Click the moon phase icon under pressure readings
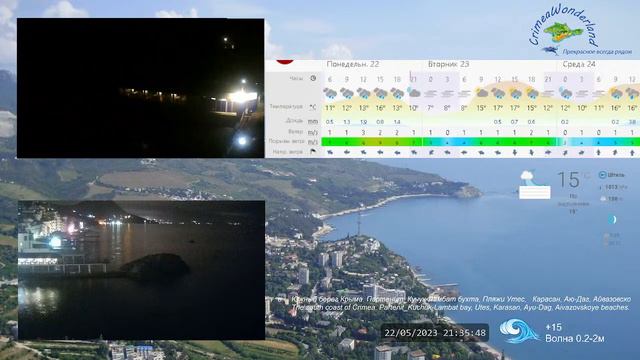This screenshot has height=360, width=640. [x=611, y=219]
